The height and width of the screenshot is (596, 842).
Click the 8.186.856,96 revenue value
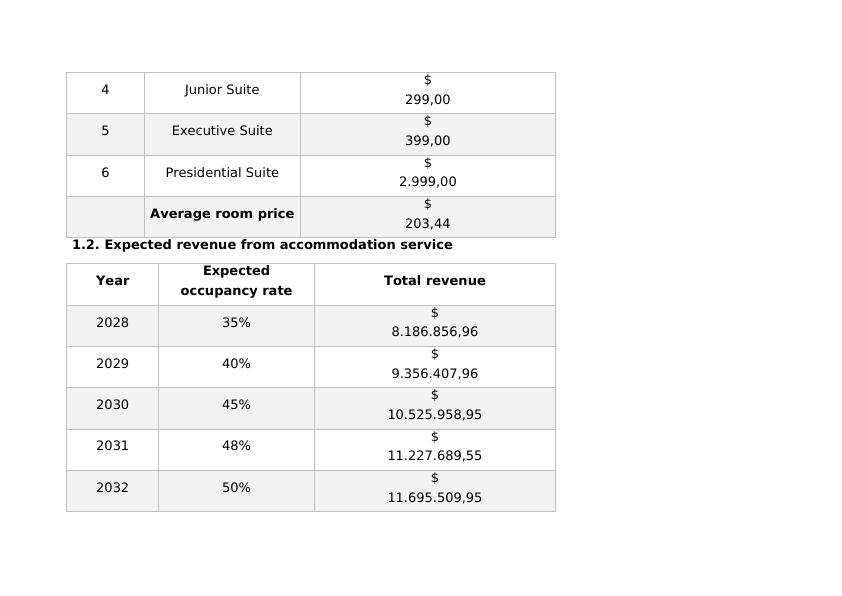click(x=434, y=332)
